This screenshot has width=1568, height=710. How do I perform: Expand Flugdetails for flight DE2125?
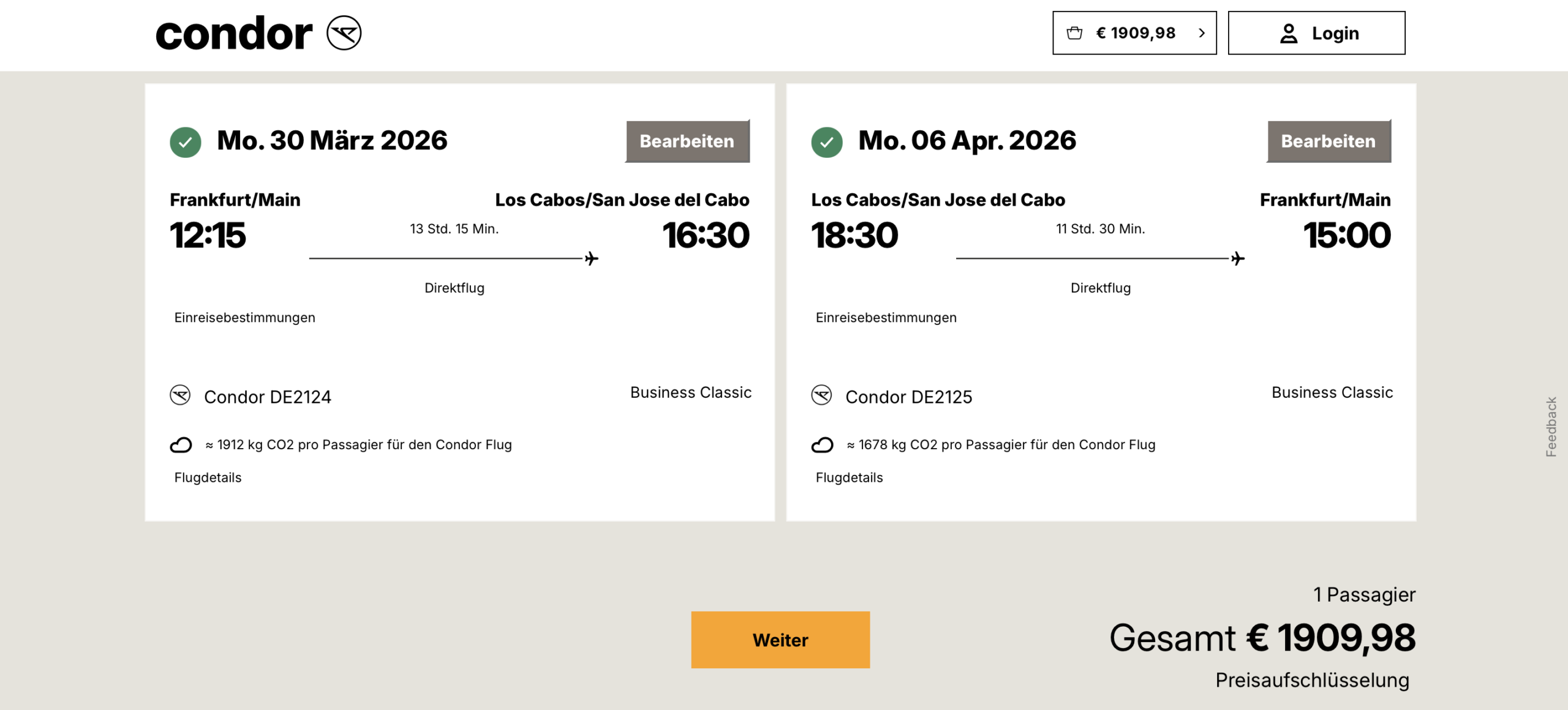pyautogui.click(x=849, y=477)
